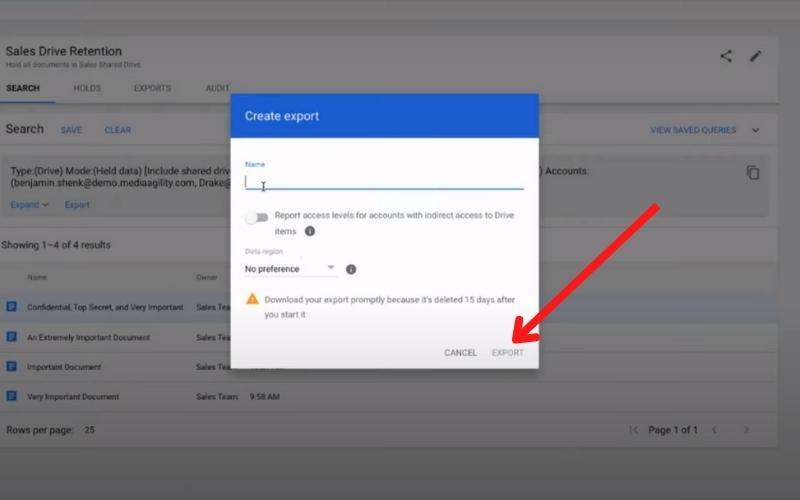The image size is (800, 500).
Task: Click info icon next to Drive items
Action: (310, 231)
